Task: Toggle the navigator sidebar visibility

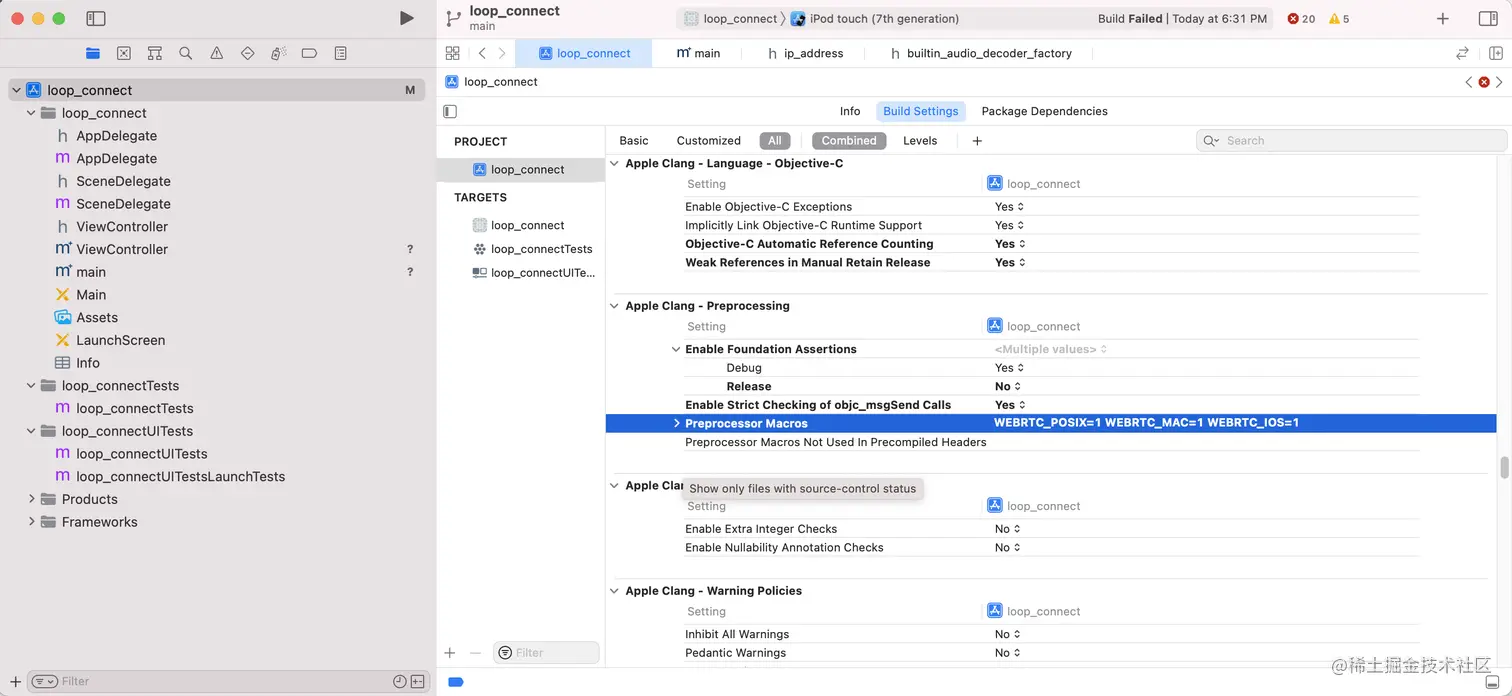Action: pyautogui.click(x=95, y=17)
